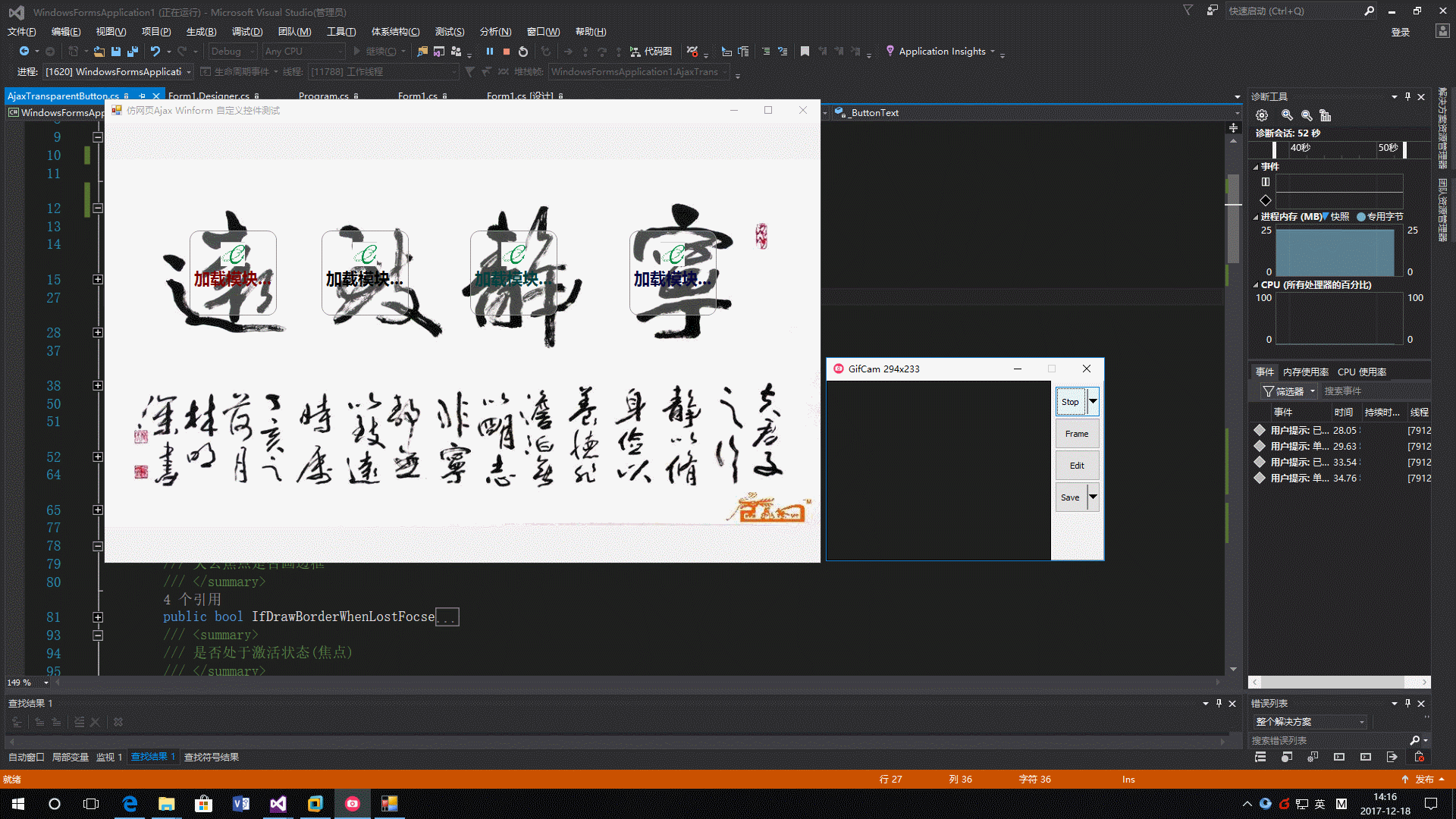Click the feedback notification funnel icon in title bar
Image resolution: width=1456 pixels, height=819 pixels.
tap(1188, 10)
